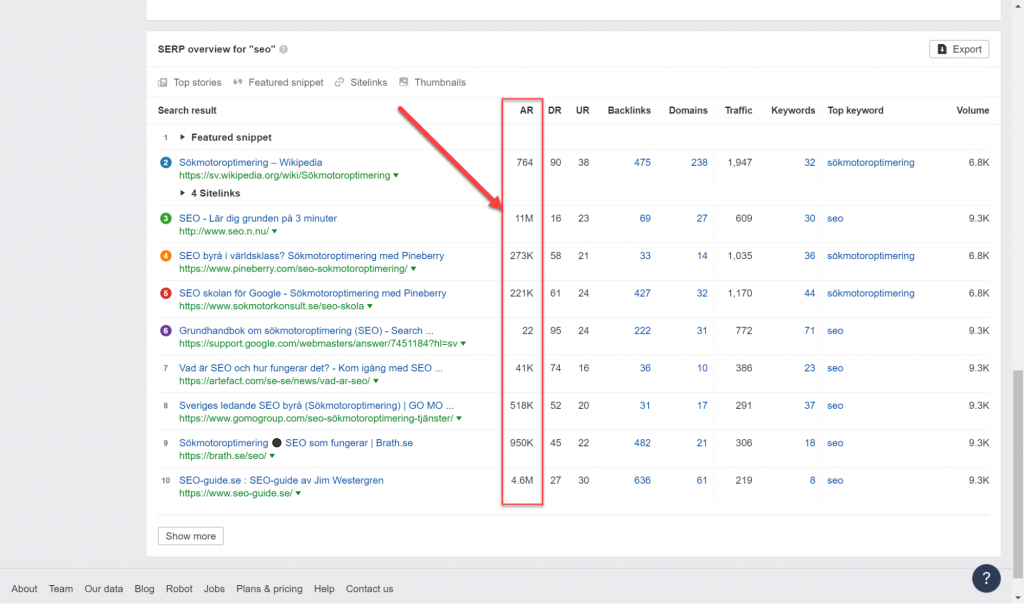Click the help question mark beside SERP overview title
The image size is (1024, 604).
coord(283,49)
